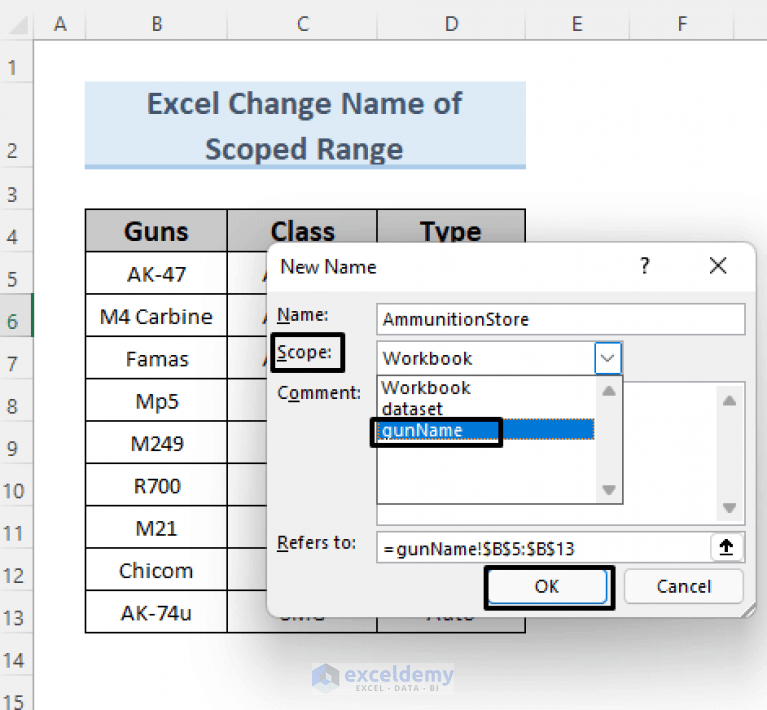Select column E header
Viewport: 767px width, 710px height.
pos(577,23)
